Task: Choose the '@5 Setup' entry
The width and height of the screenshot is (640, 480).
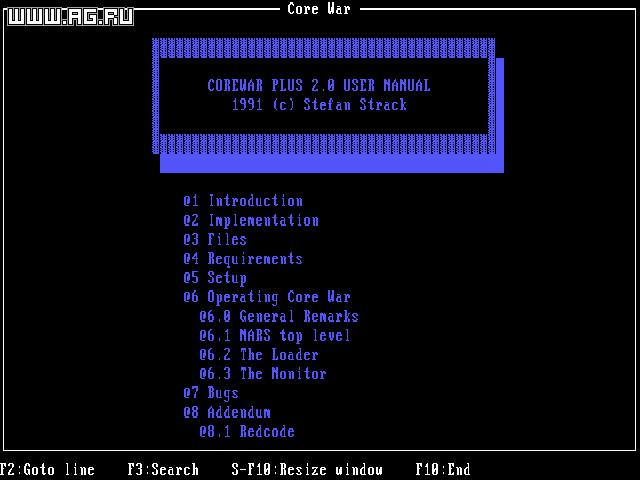Action: pyautogui.click(x=215, y=278)
